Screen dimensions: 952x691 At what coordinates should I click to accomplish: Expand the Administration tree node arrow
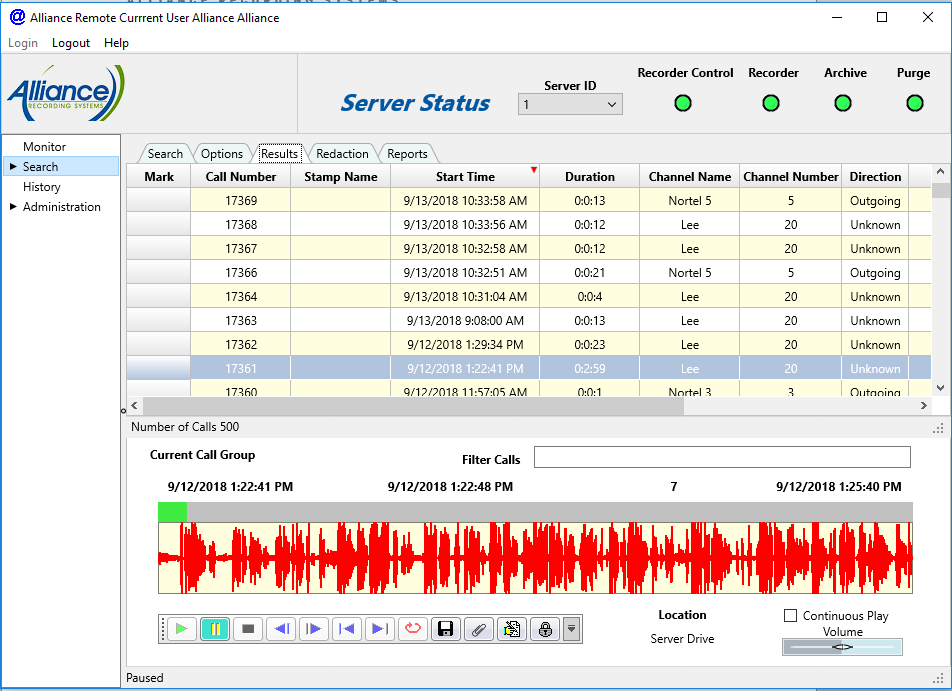13,206
